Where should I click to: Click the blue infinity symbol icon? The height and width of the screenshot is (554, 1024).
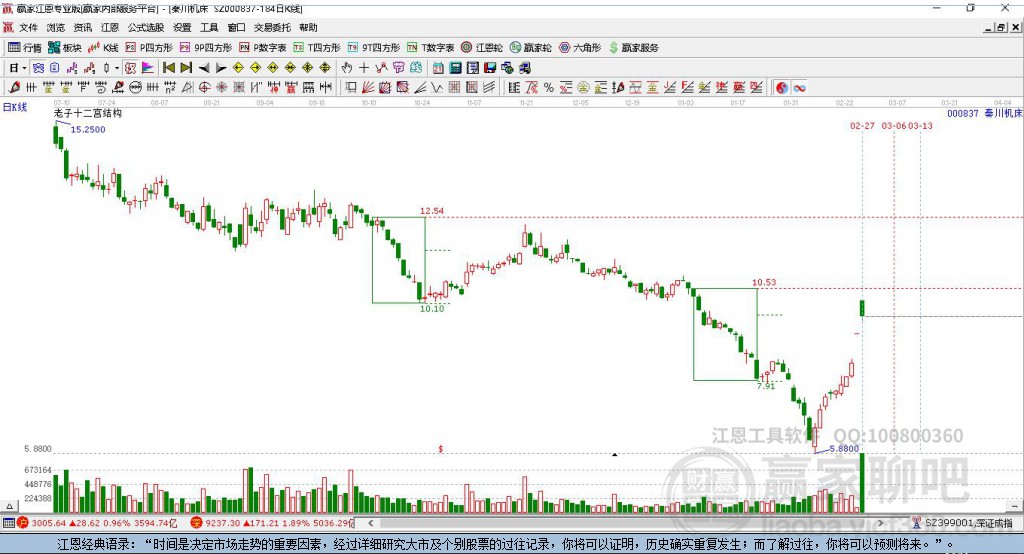coord(799,88)
